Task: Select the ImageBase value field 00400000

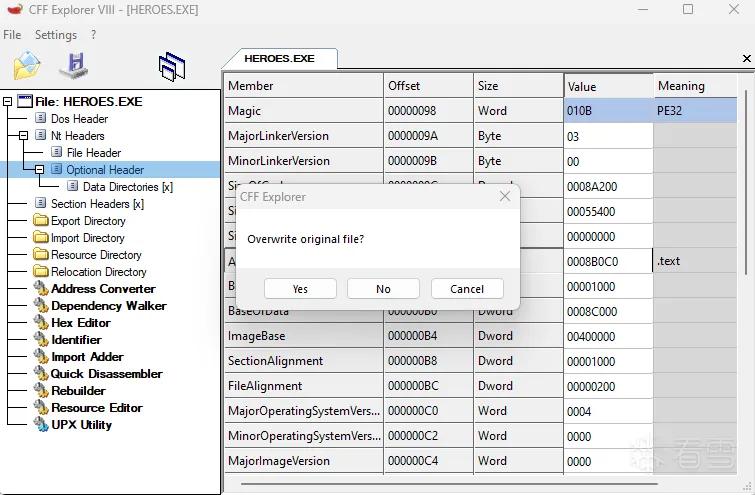Action: [608, 336]
